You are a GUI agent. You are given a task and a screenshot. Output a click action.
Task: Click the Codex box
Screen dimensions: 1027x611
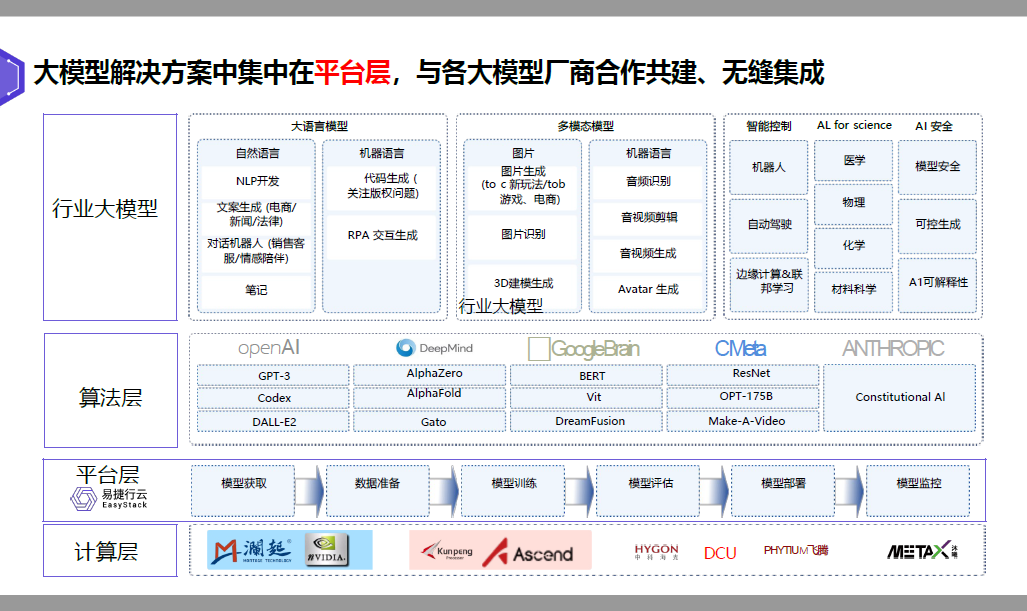pos(273,398)
